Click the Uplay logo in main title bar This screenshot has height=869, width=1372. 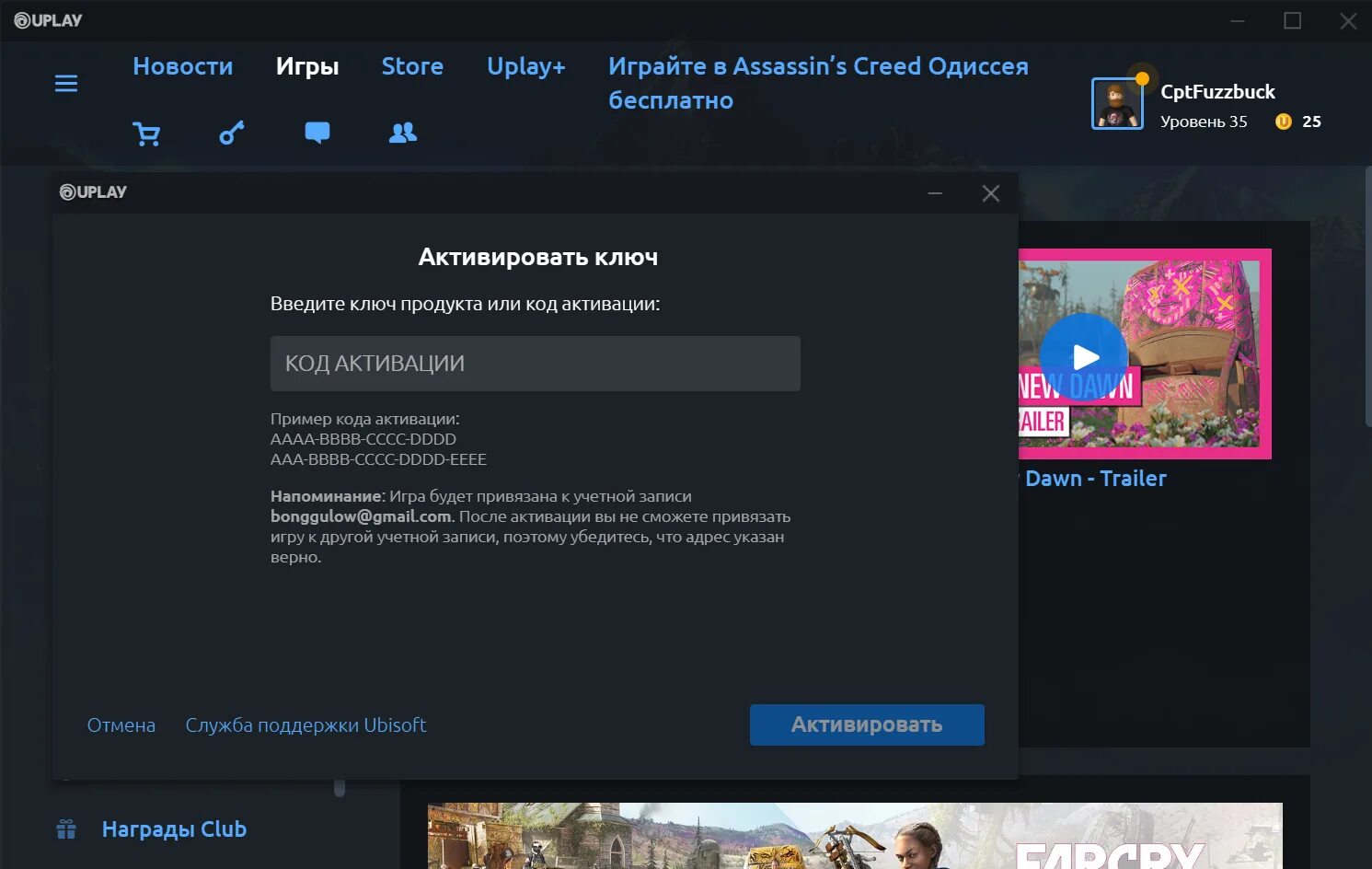48,20
